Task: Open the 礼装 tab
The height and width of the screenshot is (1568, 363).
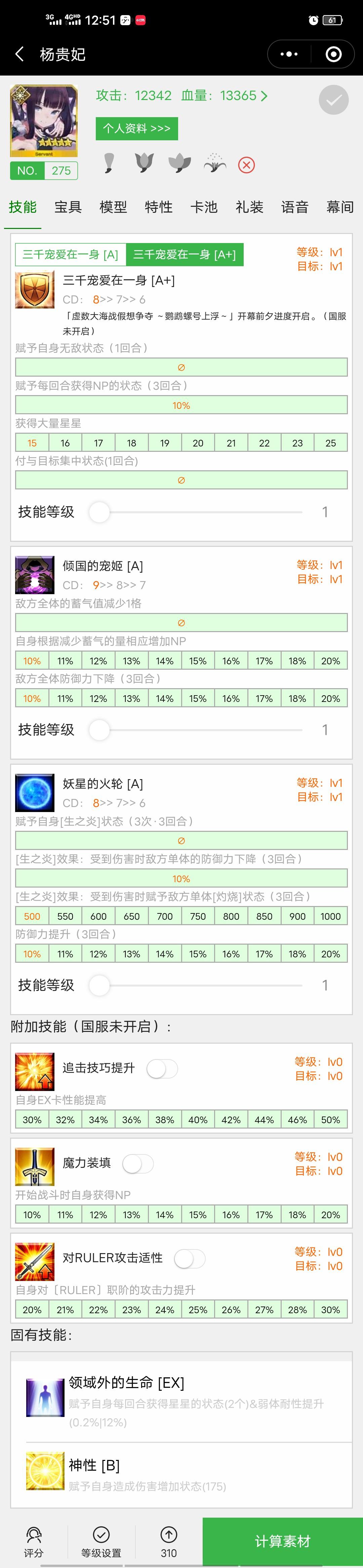Action: tap(249, 207)
